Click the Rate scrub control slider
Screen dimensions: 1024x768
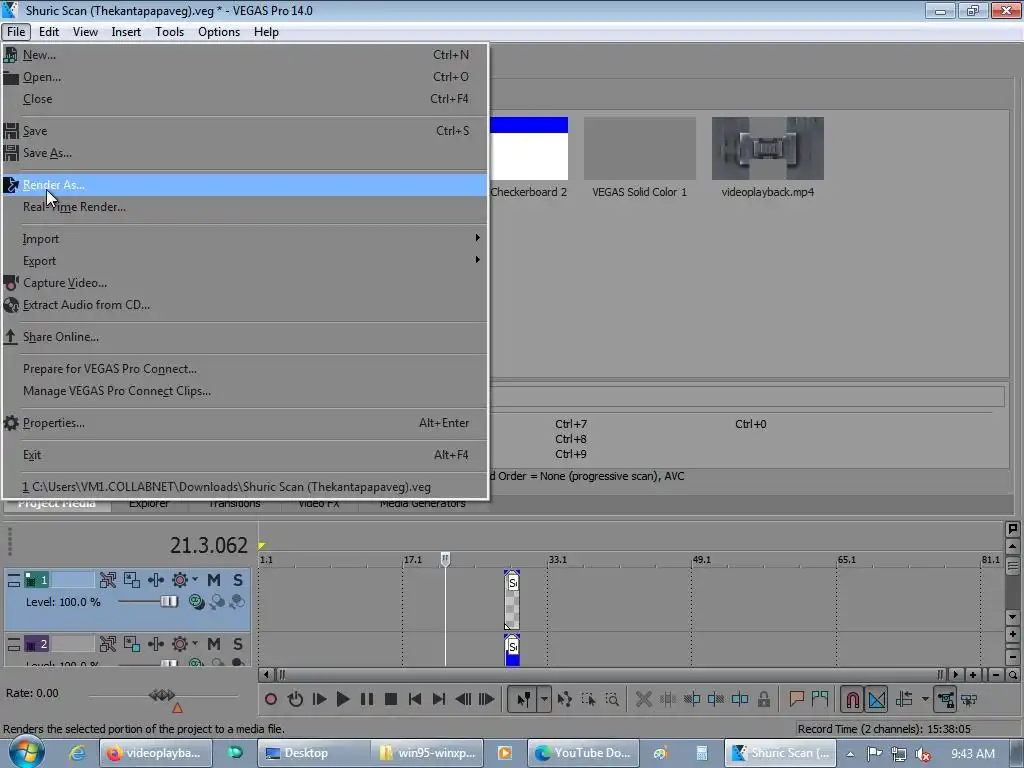(162, 695)
